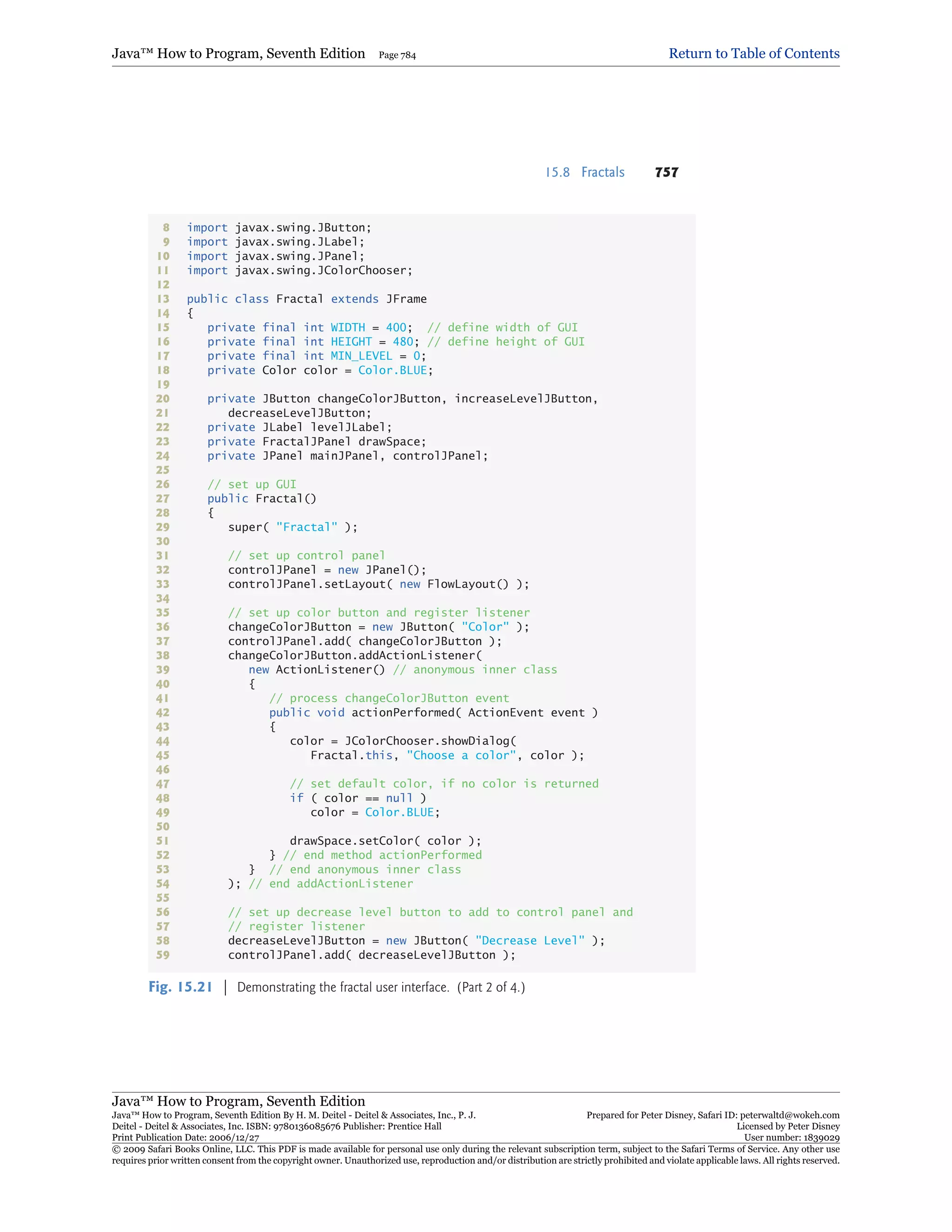
Task: Click the actionPerformed method signature line
Action: (x=433, y=712)
